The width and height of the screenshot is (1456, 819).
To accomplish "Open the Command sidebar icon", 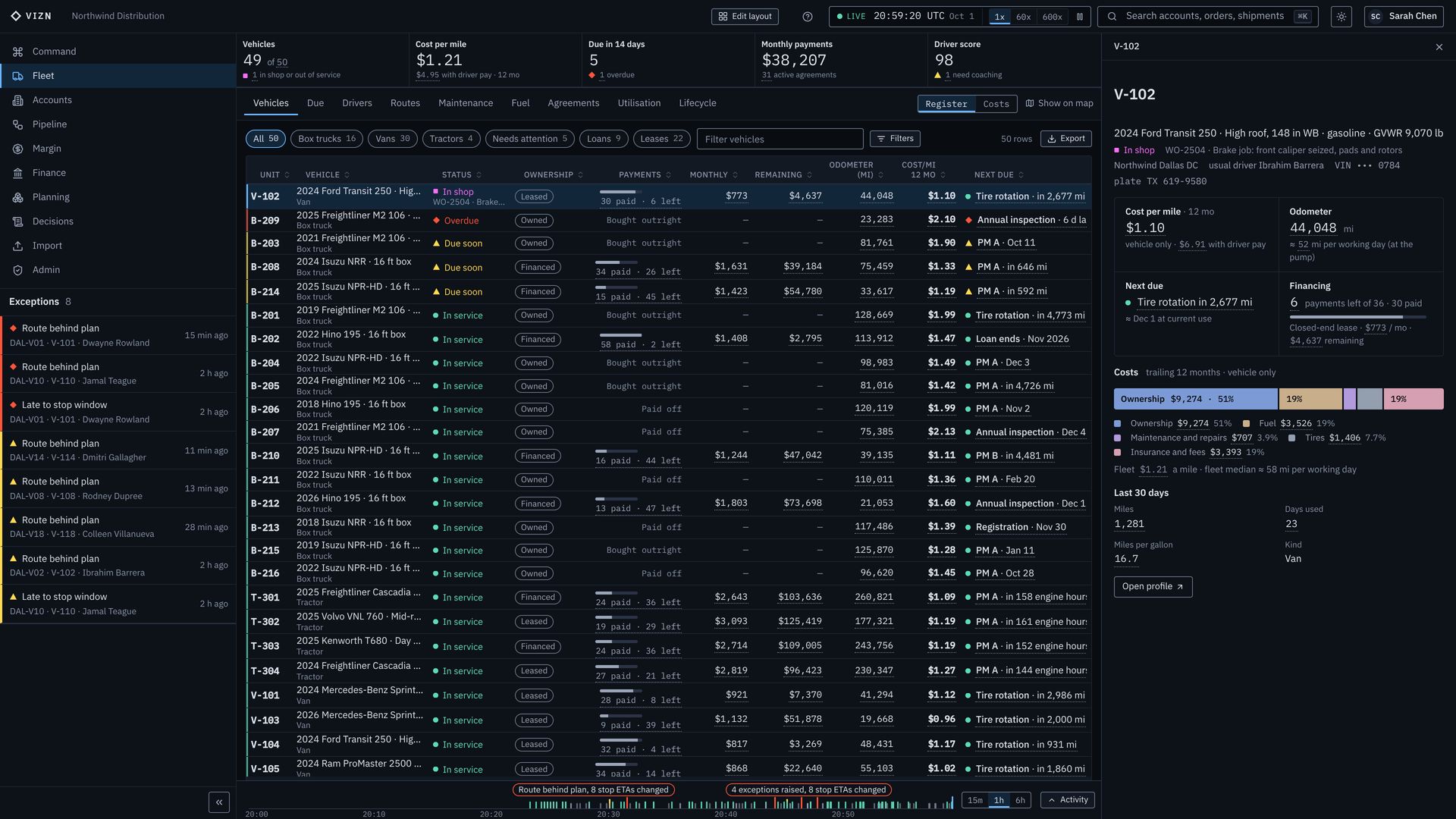I will pos(17,52).
